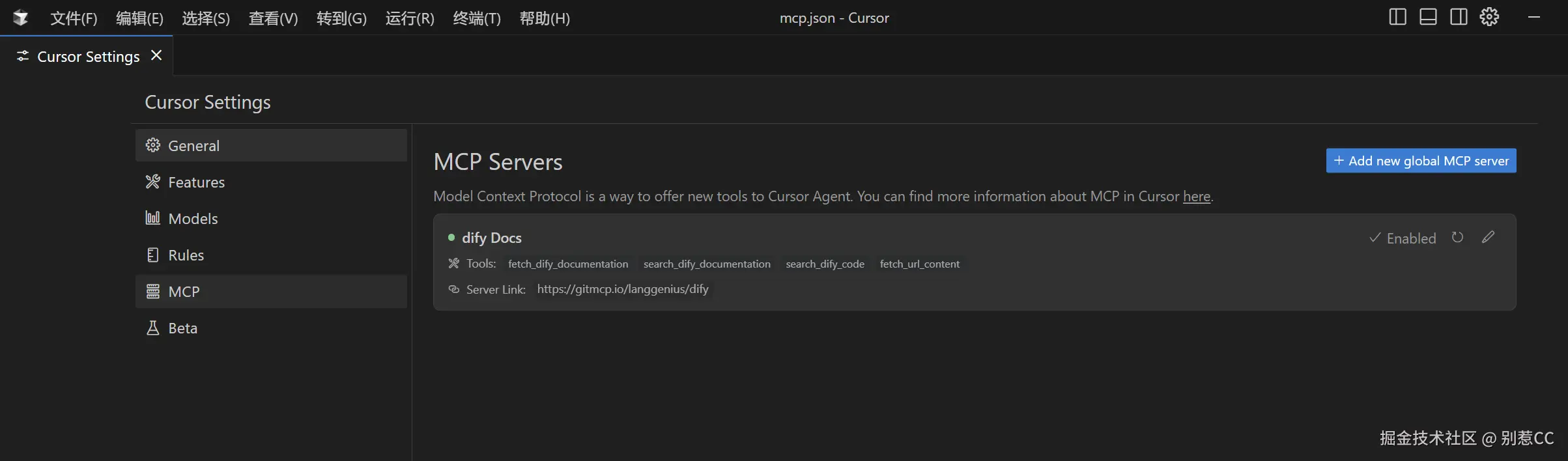Click the dify Docs server name
This screenshot has width=1568, height=461.
(x=491, y=238)
